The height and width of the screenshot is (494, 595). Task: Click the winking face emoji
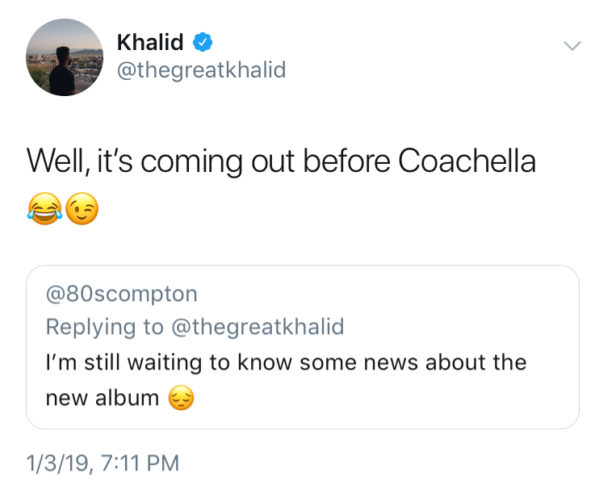click(82, 209)
